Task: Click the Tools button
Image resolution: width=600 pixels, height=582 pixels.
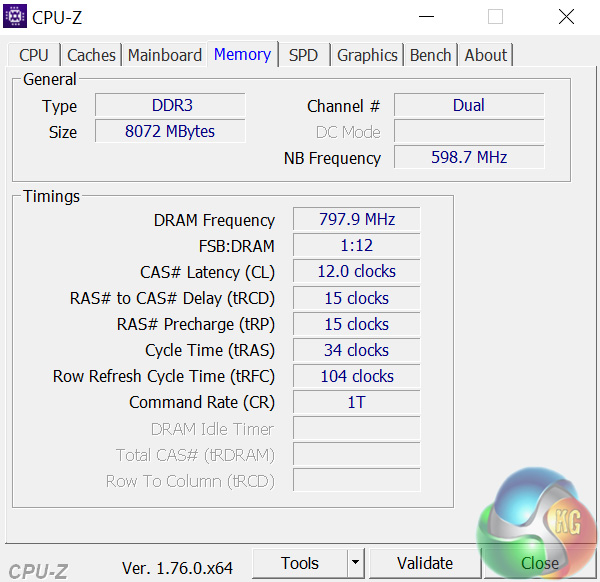Action: coord(300,563)
